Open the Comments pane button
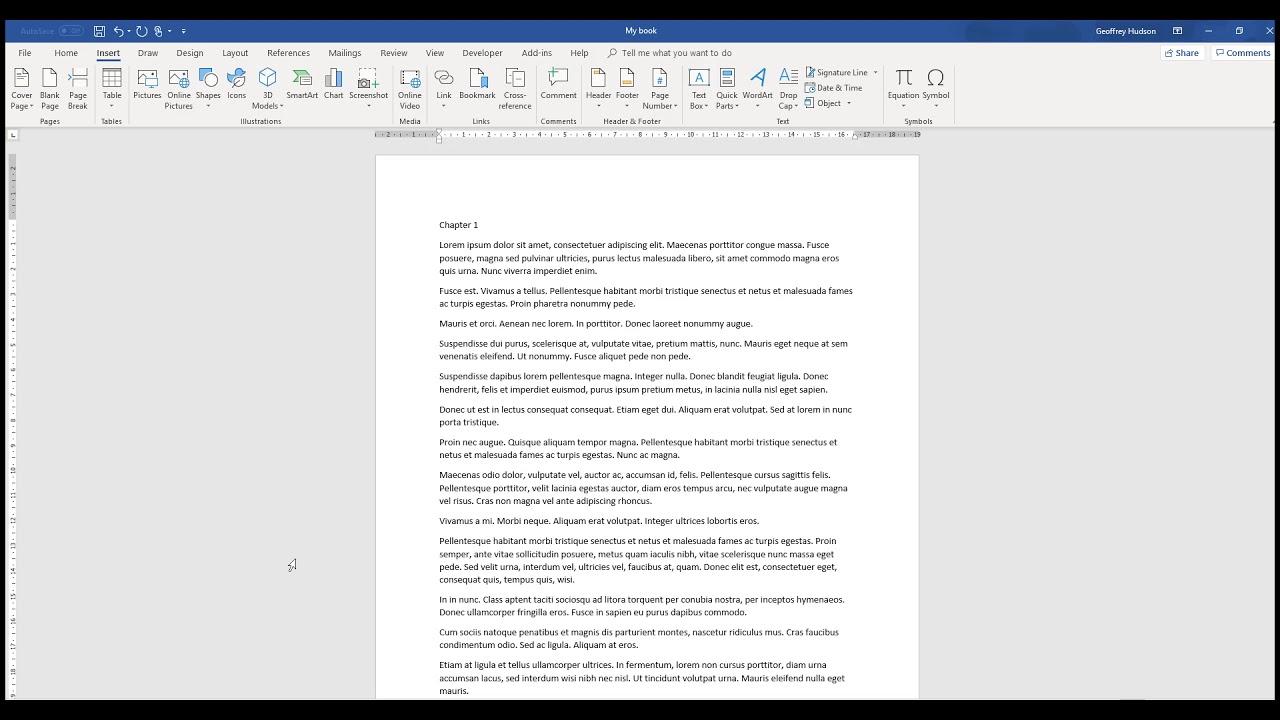The width and height of the screenshot is (1280, 720). coord(1243,53)
